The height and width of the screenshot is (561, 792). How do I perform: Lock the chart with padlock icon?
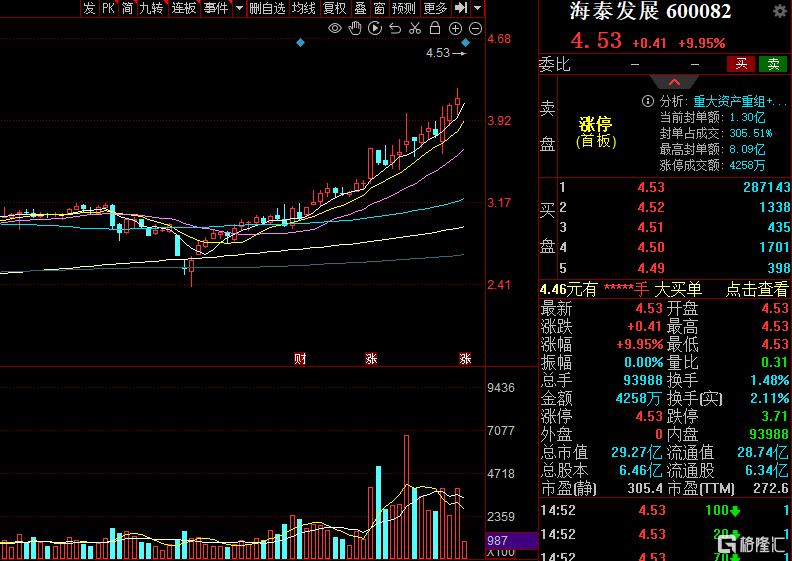[x=435, y=28]
